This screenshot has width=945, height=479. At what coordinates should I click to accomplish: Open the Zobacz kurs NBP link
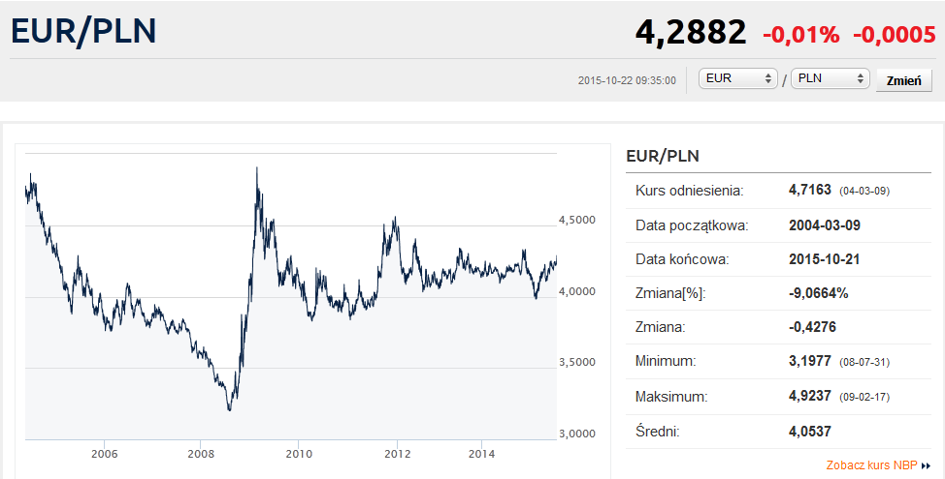[872, 465]
